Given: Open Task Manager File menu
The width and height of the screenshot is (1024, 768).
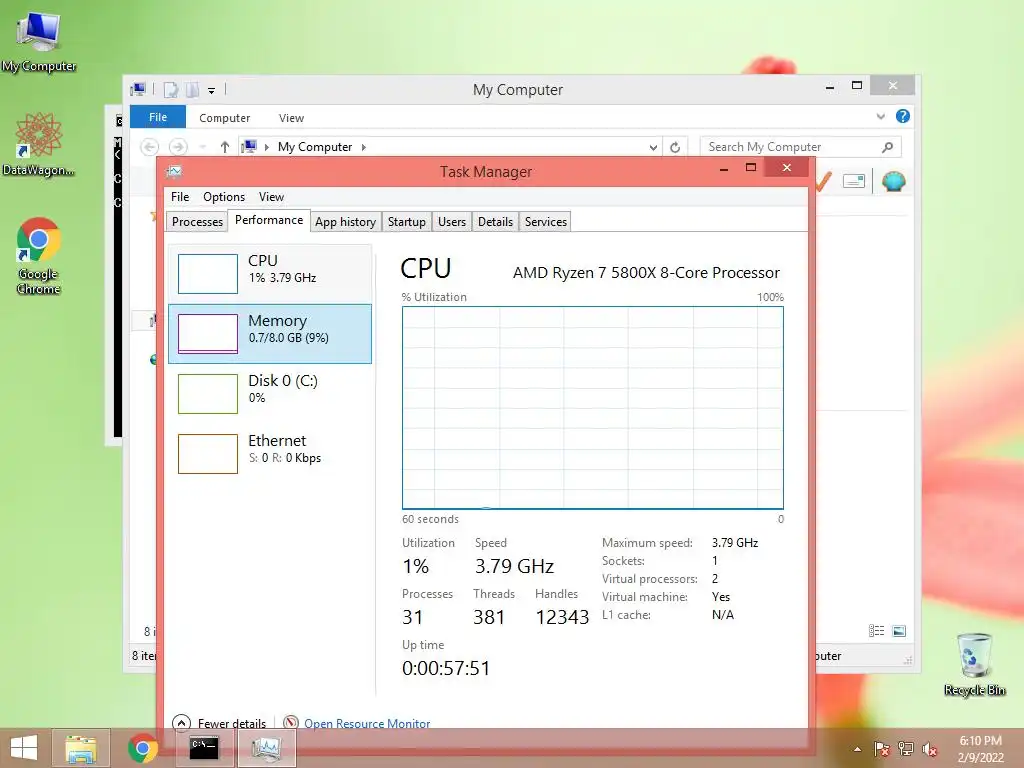Looking at the screenshot, I should click(180, 197).
